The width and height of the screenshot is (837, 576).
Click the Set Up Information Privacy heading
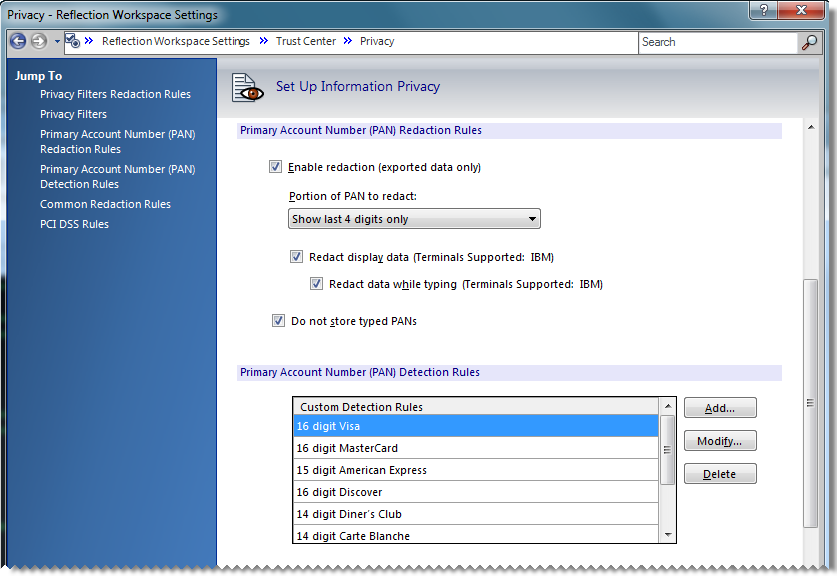[358, 86]
